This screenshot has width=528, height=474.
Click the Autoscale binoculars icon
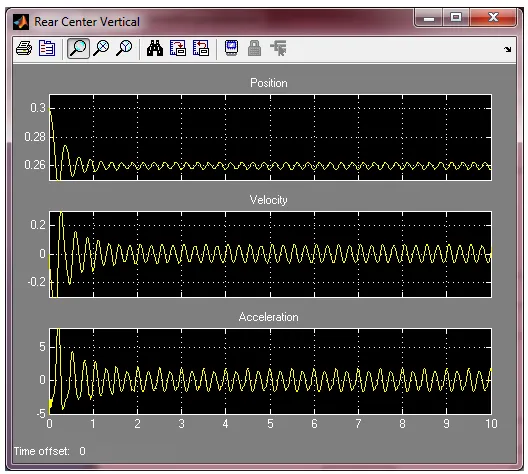click(155, 48)
